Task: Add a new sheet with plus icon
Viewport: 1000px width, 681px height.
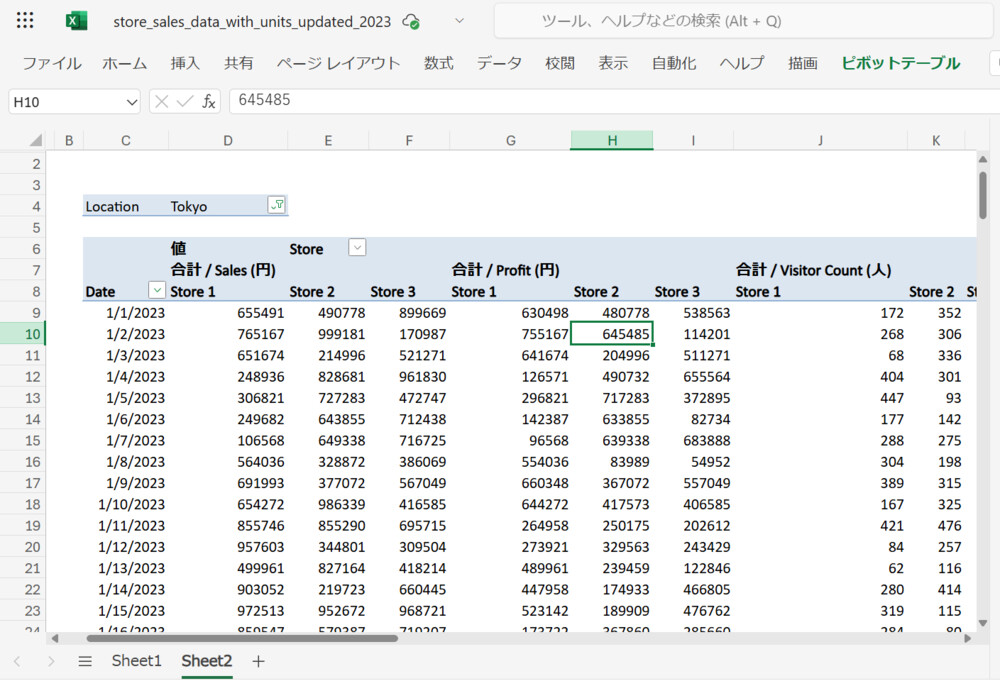Action: coord(258,661)
